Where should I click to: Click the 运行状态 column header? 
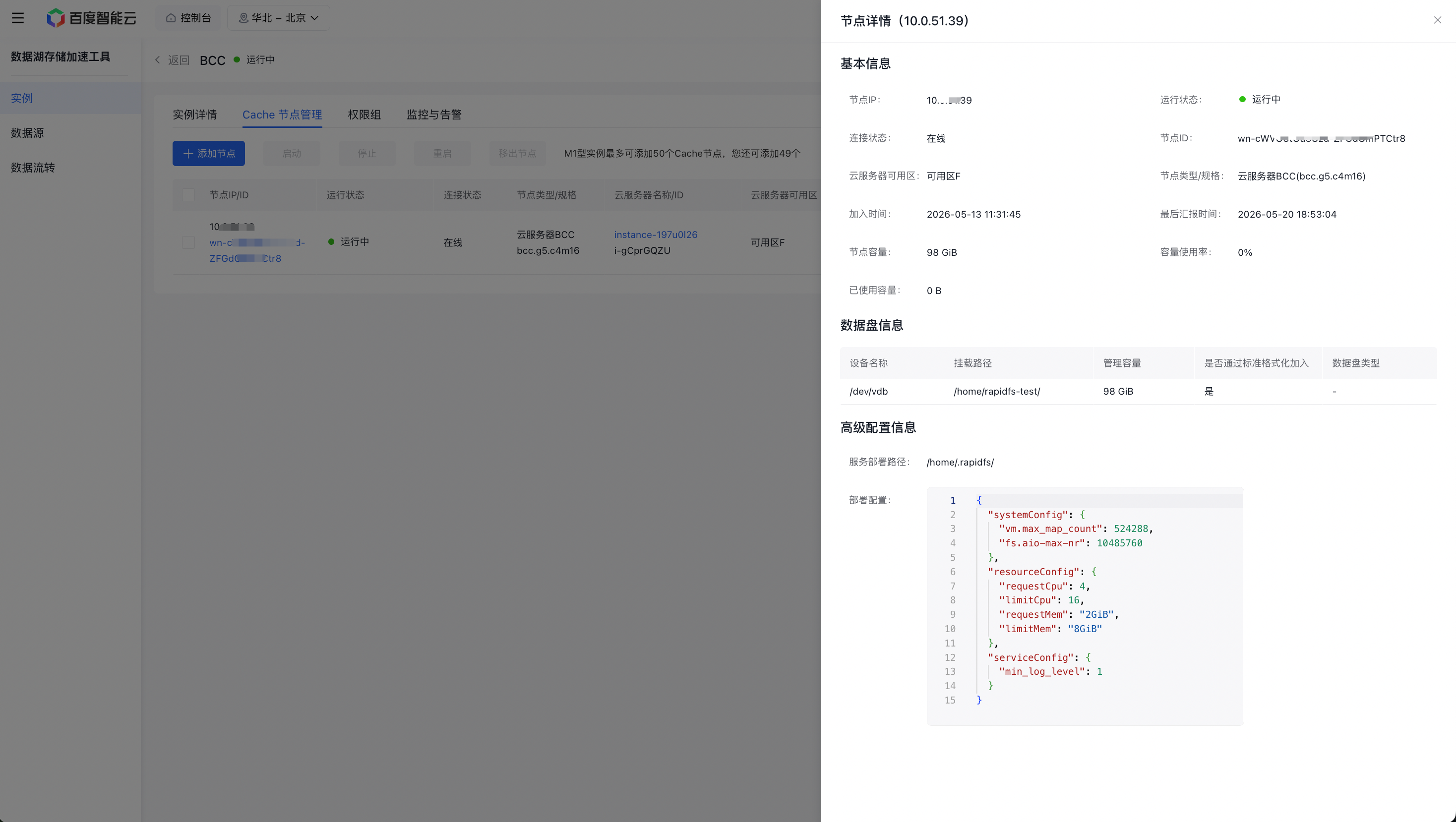tap(345, 195)
